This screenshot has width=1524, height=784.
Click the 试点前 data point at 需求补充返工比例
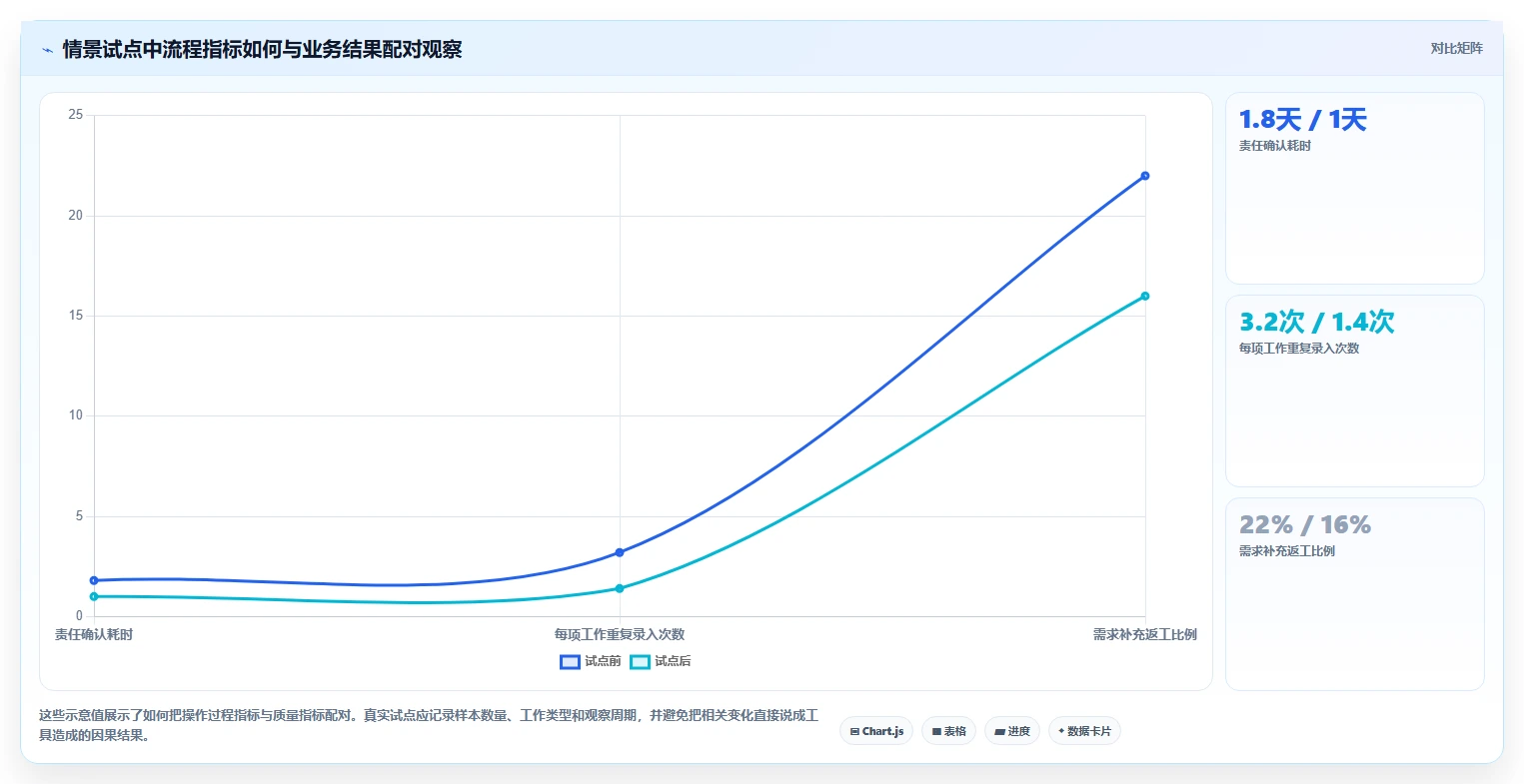[x=1145, y=176]
